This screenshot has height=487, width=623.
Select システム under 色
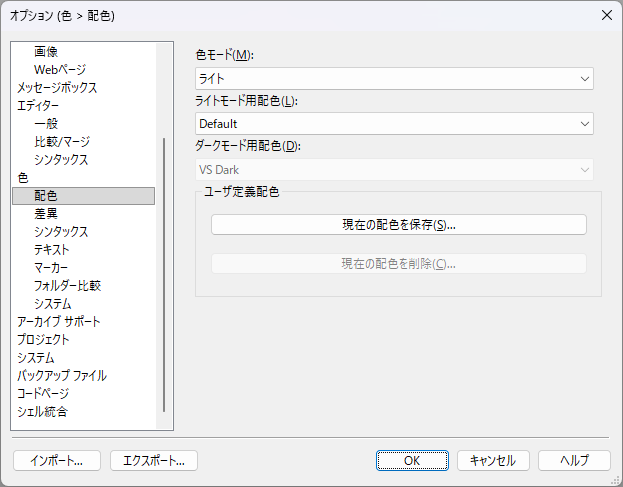tap(52, 304)
